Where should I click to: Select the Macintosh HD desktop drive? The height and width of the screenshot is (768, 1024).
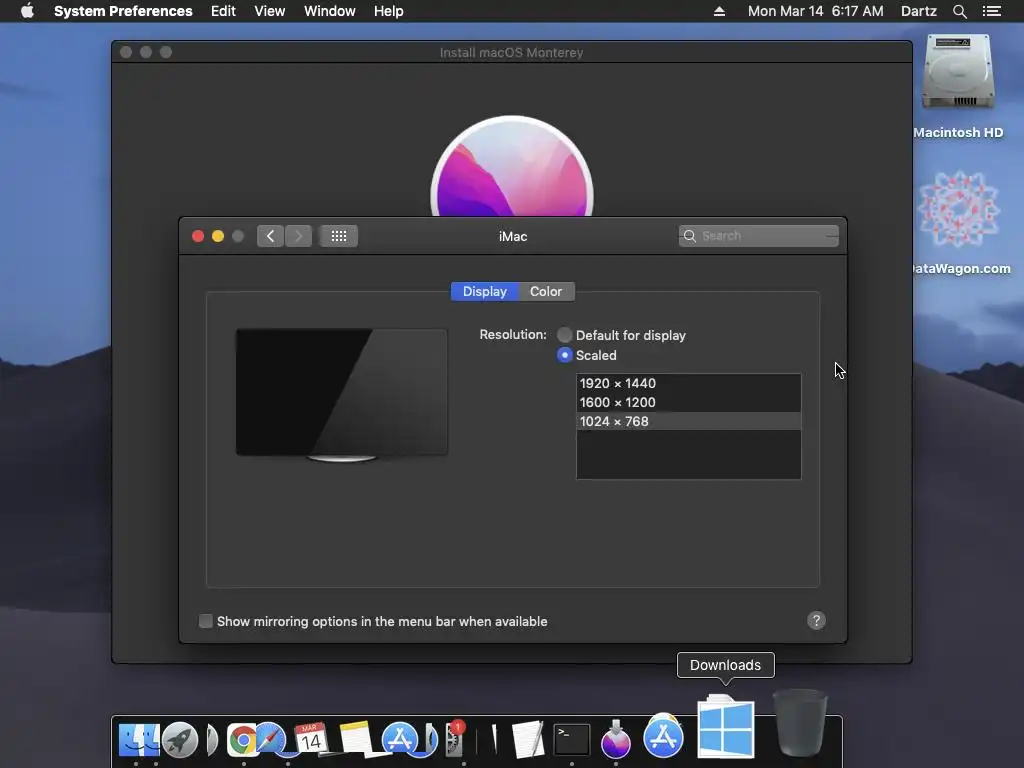pos(958,86)
